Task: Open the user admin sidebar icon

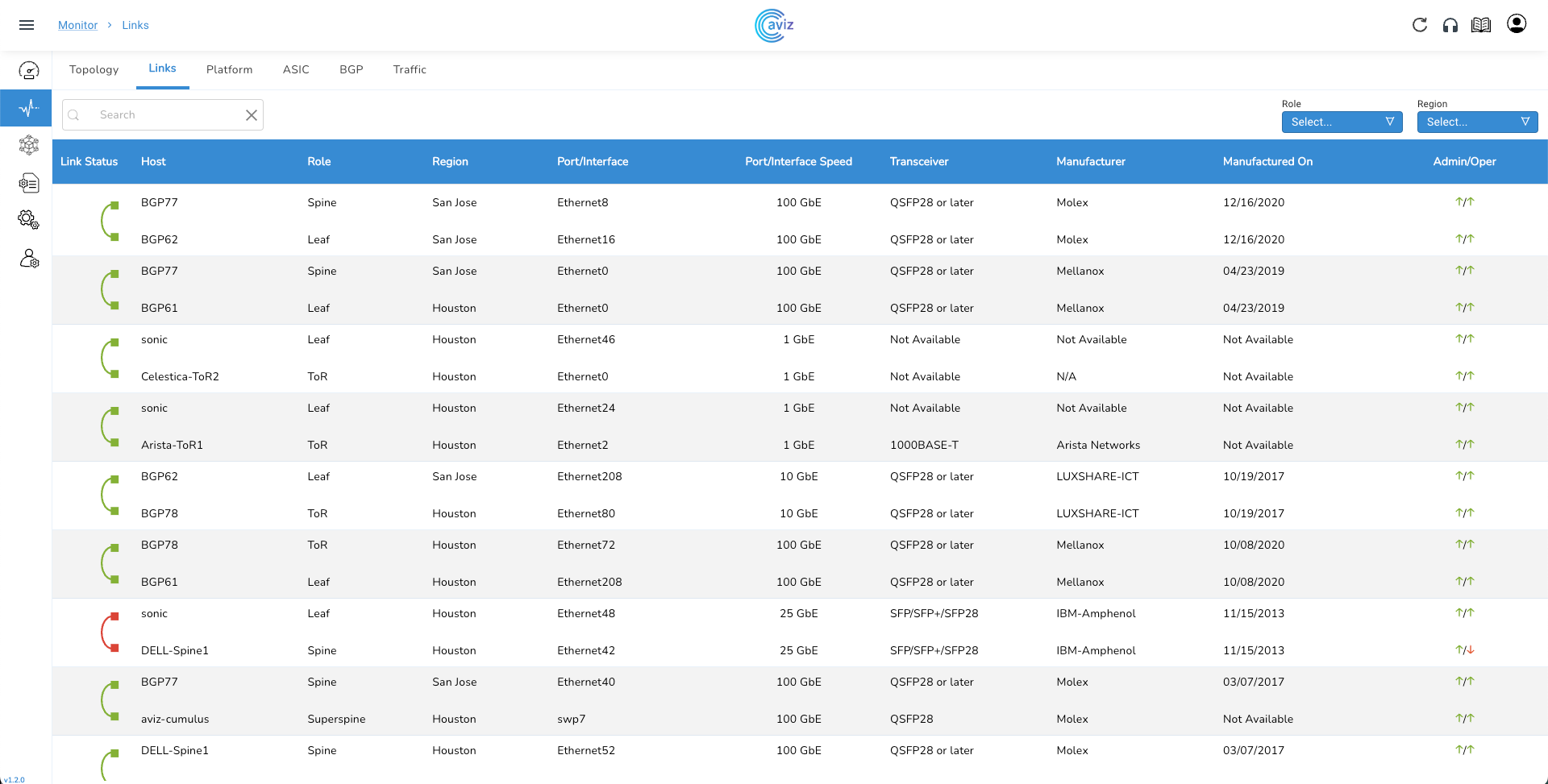Action: pos(29,259)
